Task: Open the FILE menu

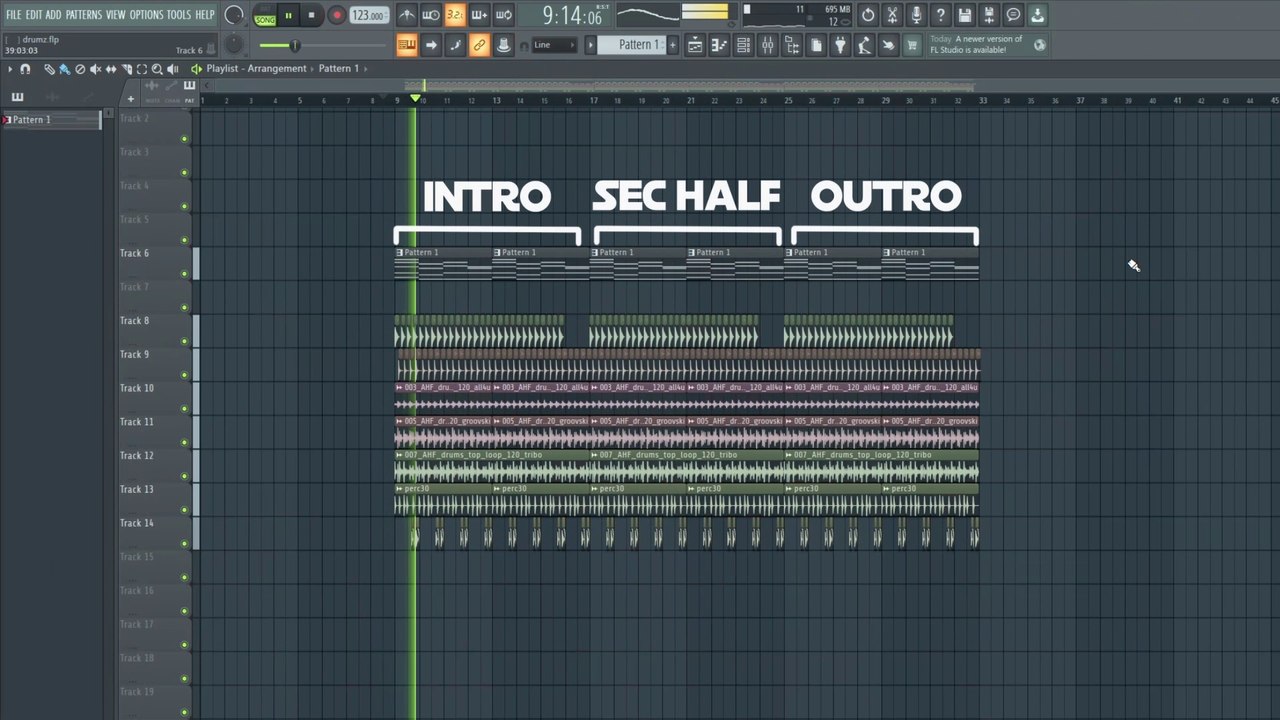Action: pos(13,15)
